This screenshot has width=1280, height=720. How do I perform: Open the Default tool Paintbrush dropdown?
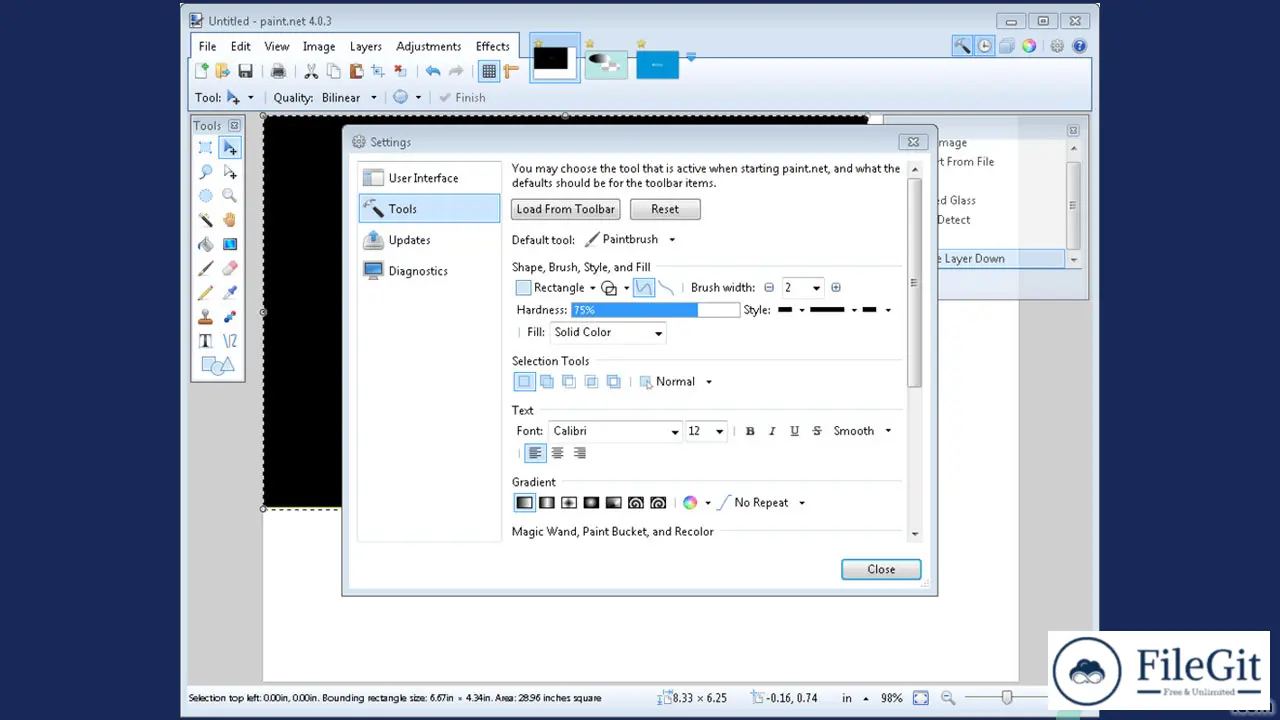click(x=630, y=240)
